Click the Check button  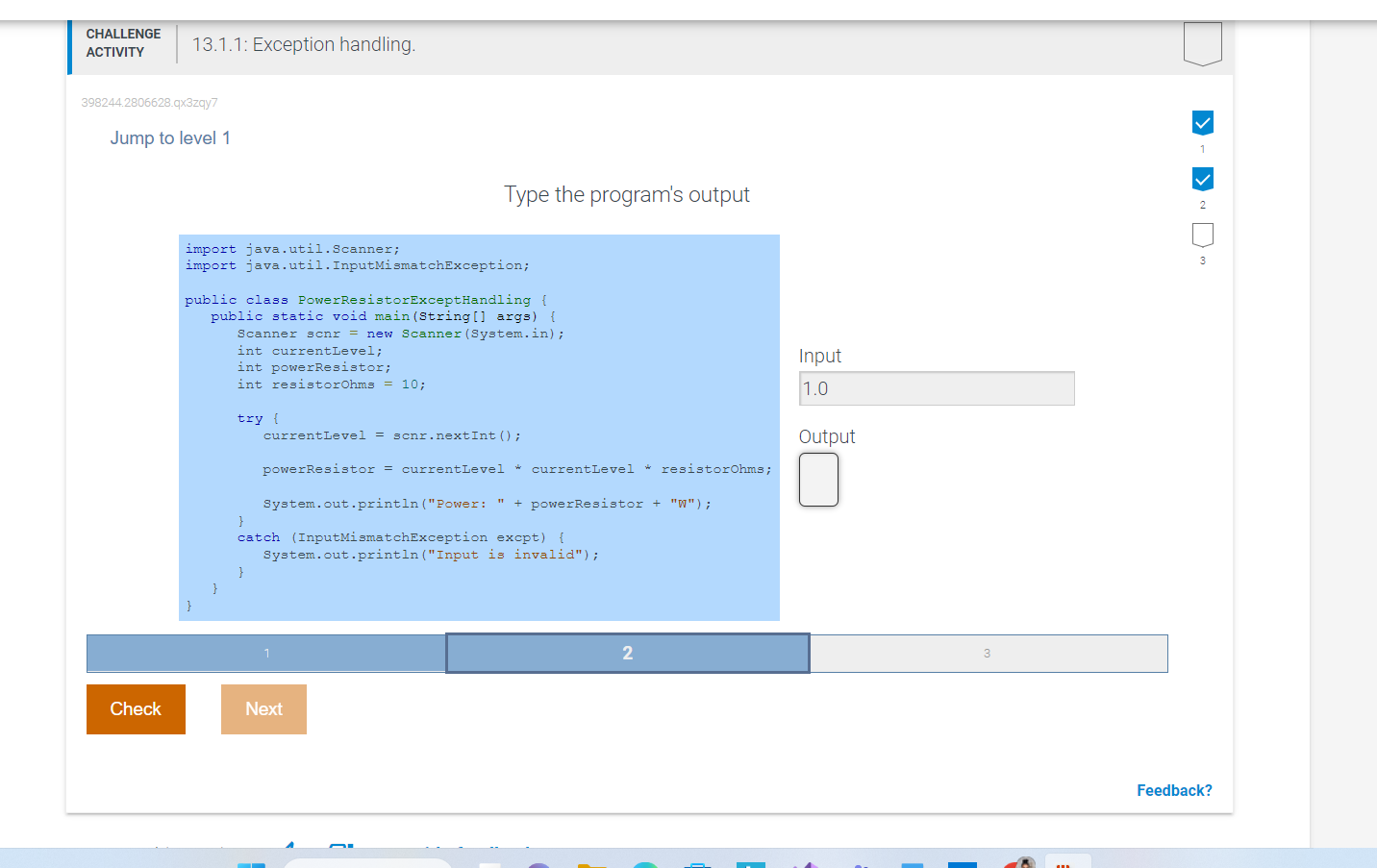point(136,709)
